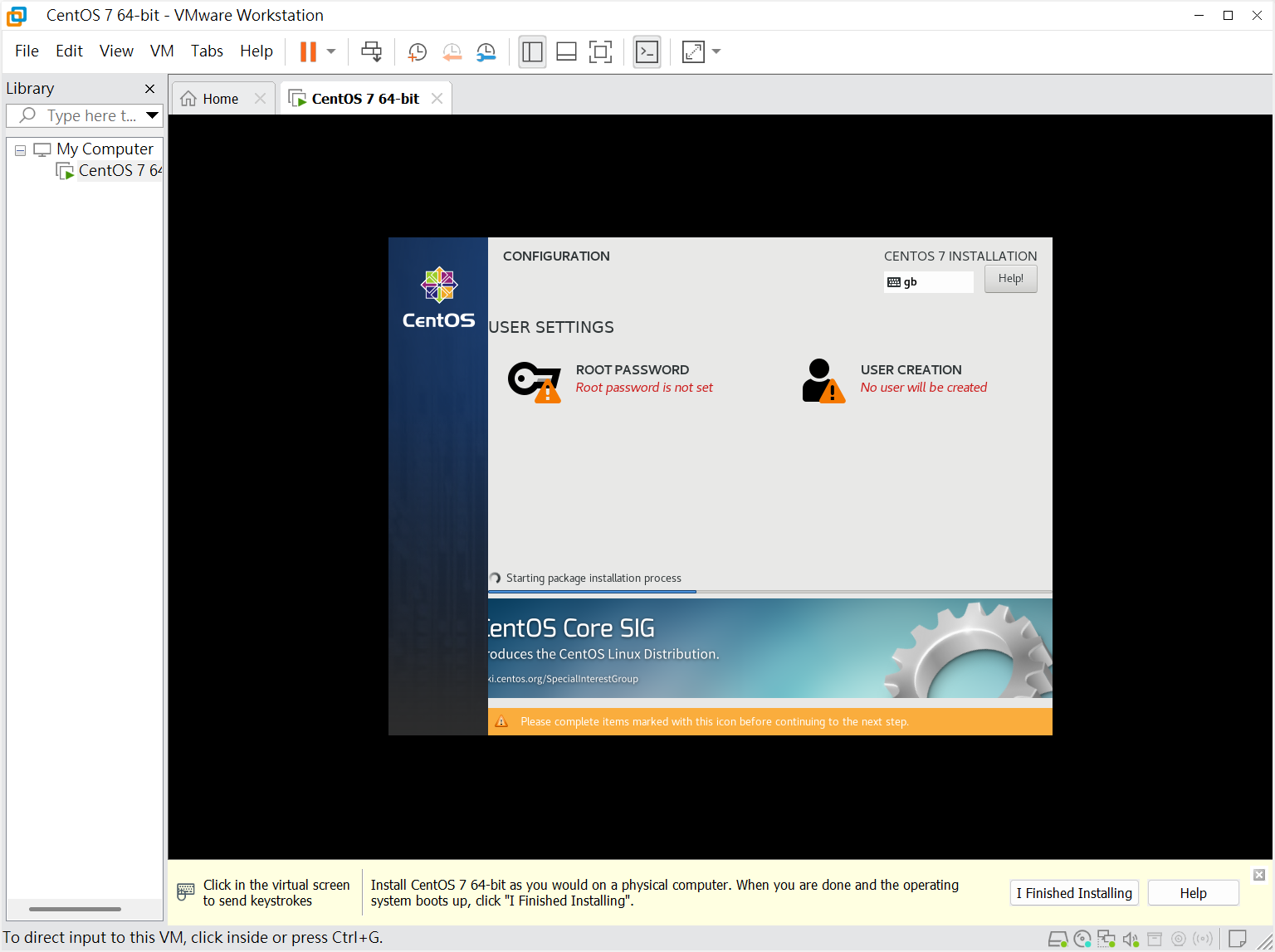Open User Creation settings icon

823,380
